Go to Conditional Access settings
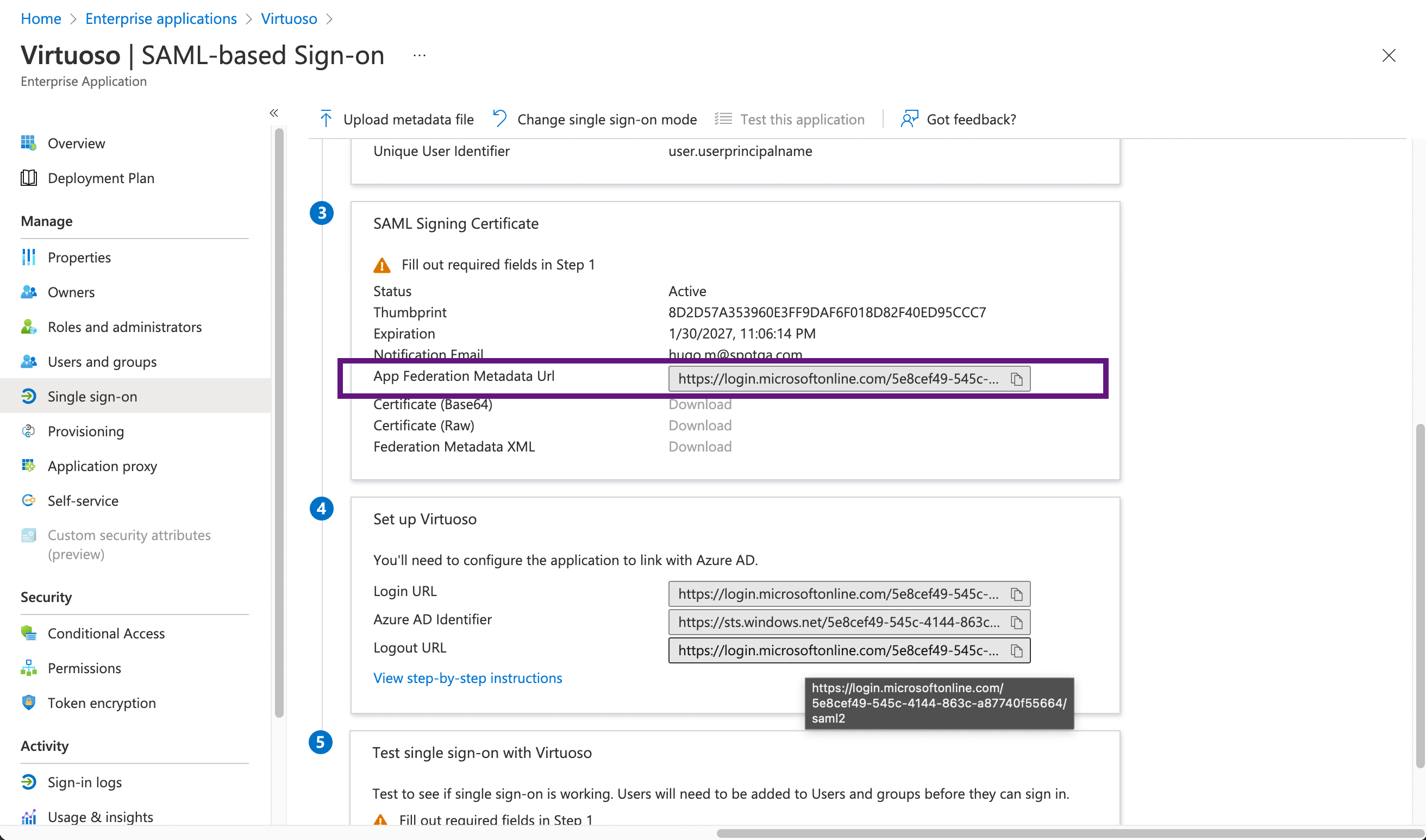The height and width of the screenshot is (840, 1426). 106,634
